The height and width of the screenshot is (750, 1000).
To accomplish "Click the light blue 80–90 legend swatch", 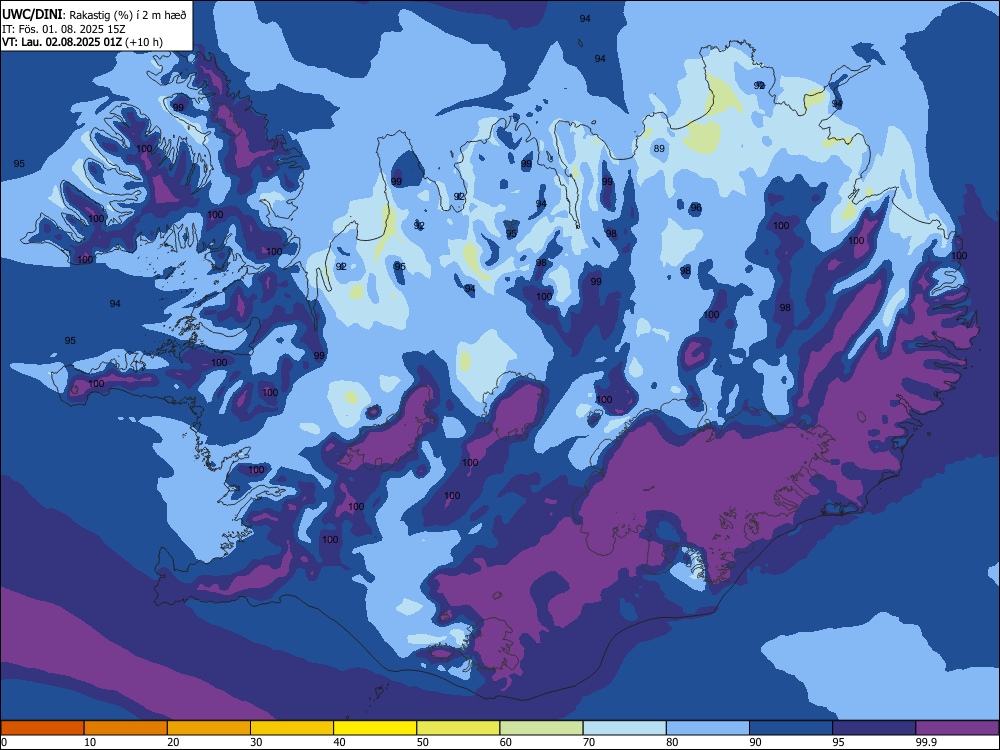I will pos(708,728).
